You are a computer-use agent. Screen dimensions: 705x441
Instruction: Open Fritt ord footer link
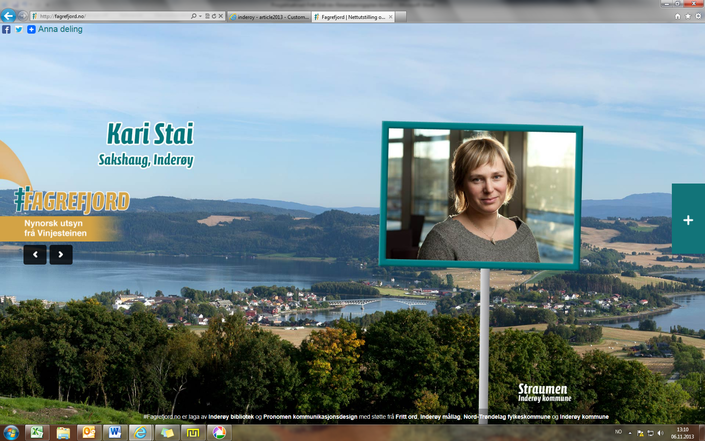[x=406, y=417]
